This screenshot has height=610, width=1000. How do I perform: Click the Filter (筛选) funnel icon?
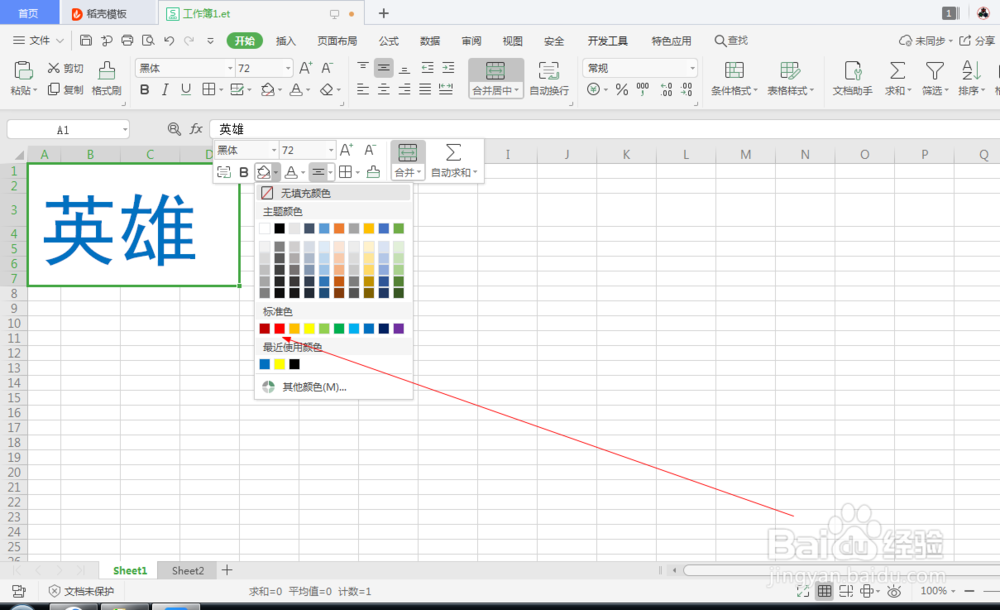click(934, 70)
